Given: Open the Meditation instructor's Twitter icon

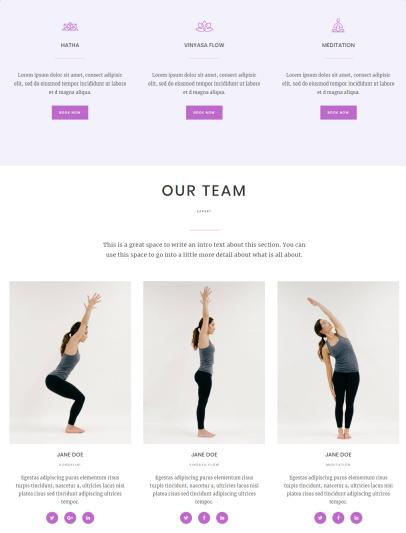Looking at the screenshot, I should (320, 518).
